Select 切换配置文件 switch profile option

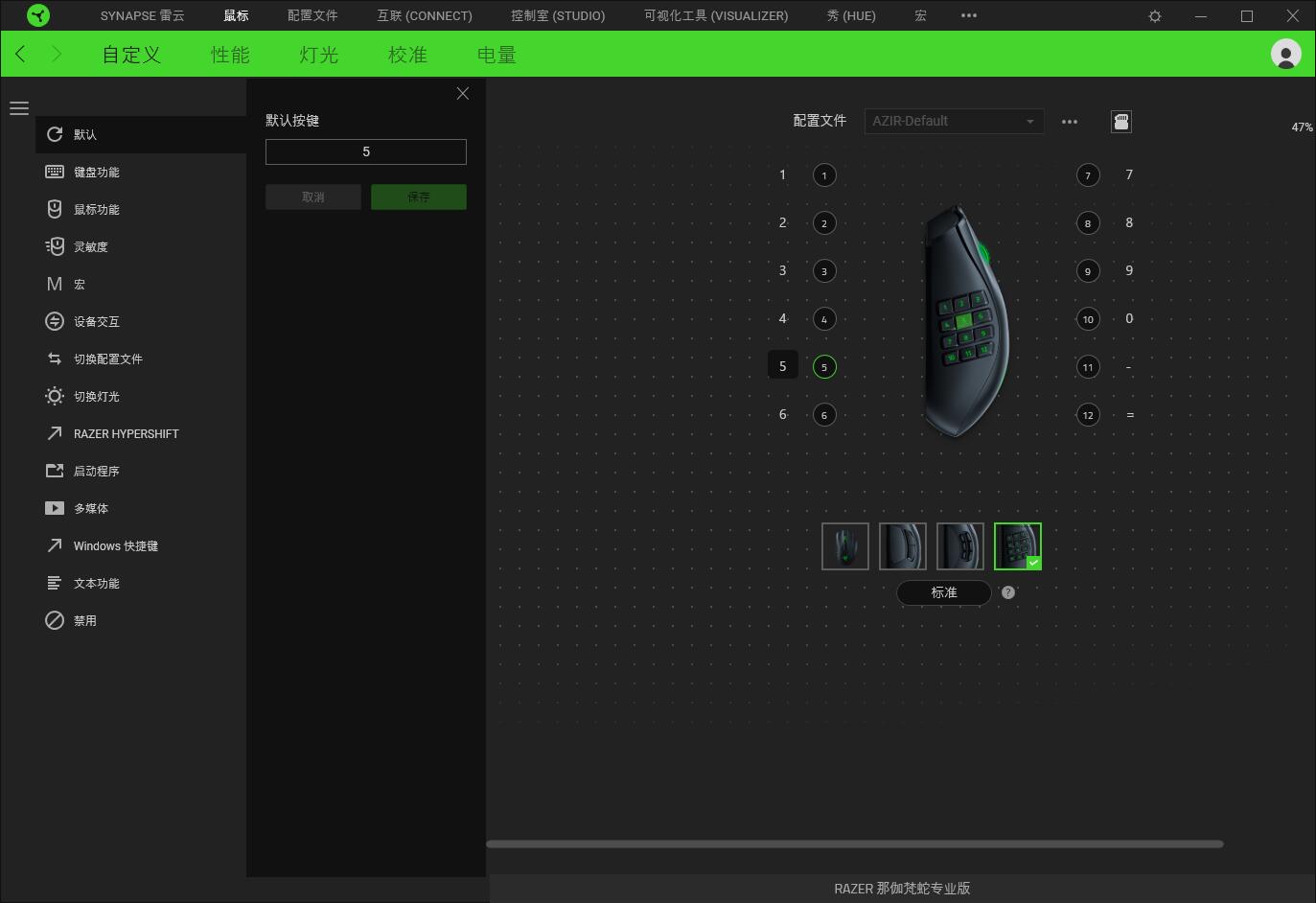click(141, 359)
